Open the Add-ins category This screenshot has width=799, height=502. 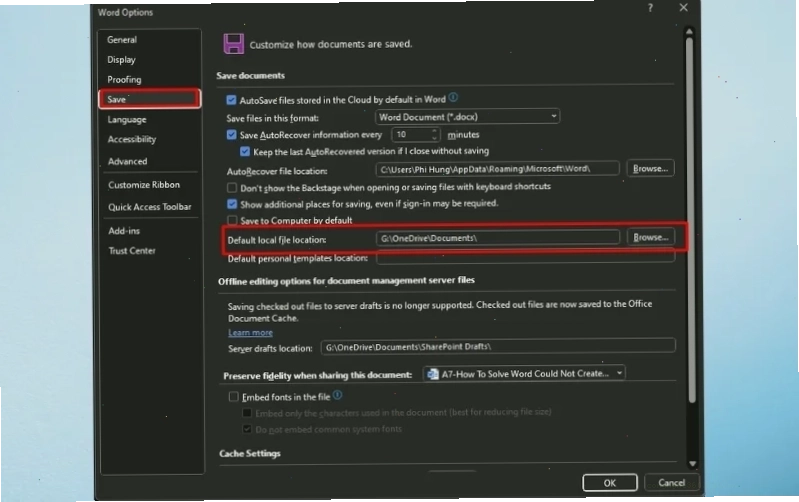[124, 231]
